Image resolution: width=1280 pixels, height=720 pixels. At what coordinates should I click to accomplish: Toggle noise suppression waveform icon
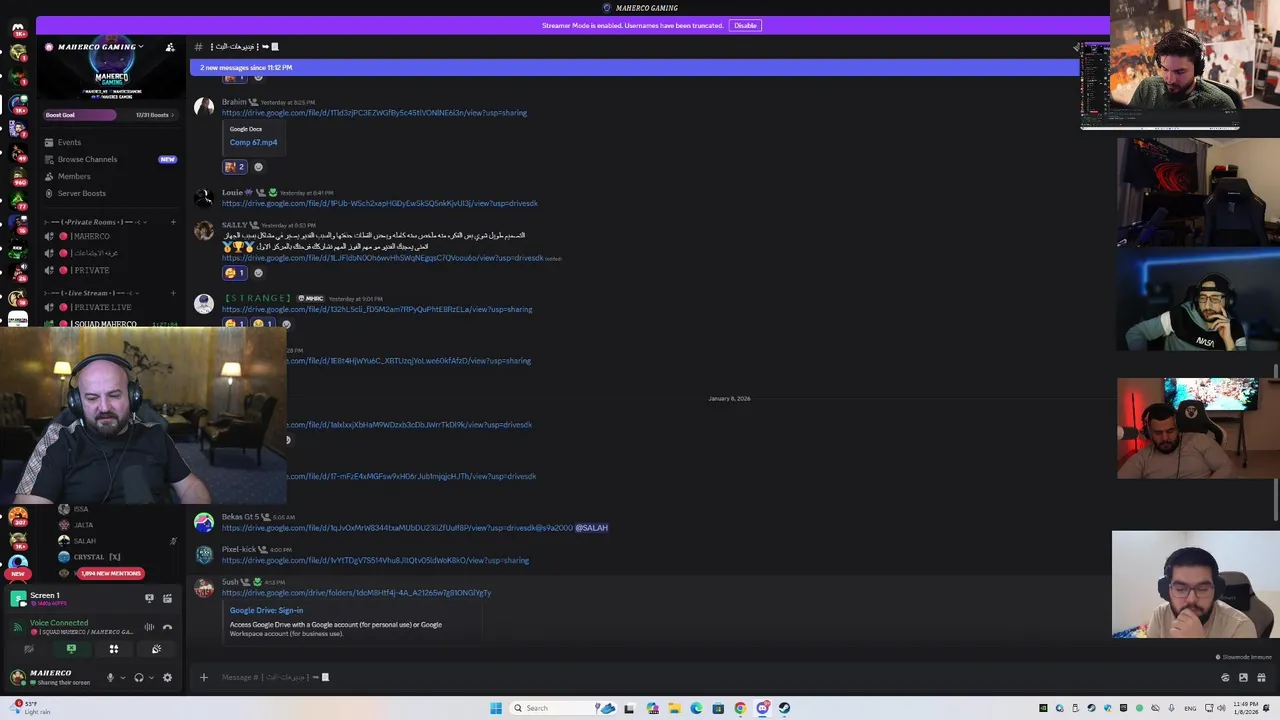149,627
